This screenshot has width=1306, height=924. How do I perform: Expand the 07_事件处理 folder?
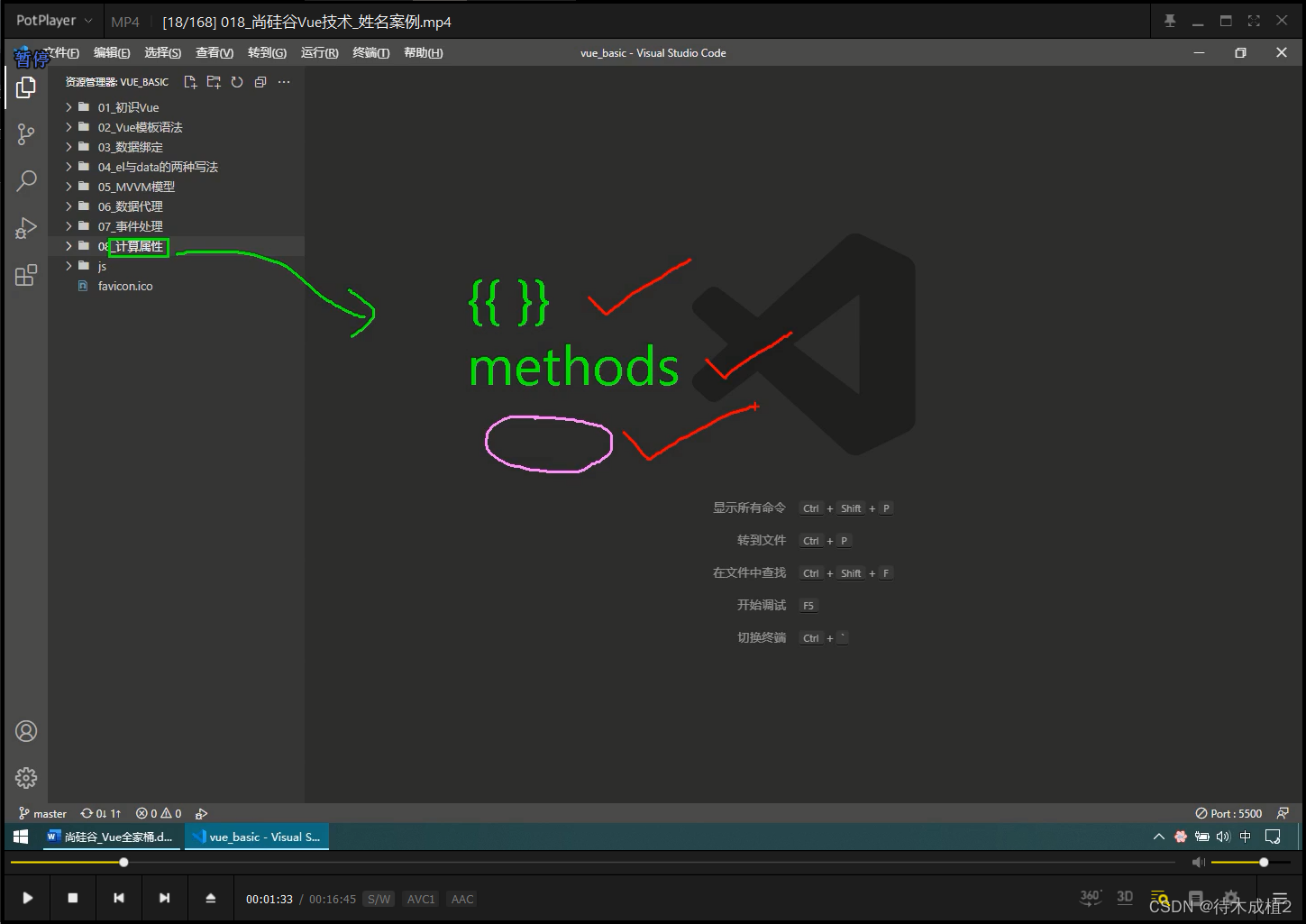(x=176, y=226)
